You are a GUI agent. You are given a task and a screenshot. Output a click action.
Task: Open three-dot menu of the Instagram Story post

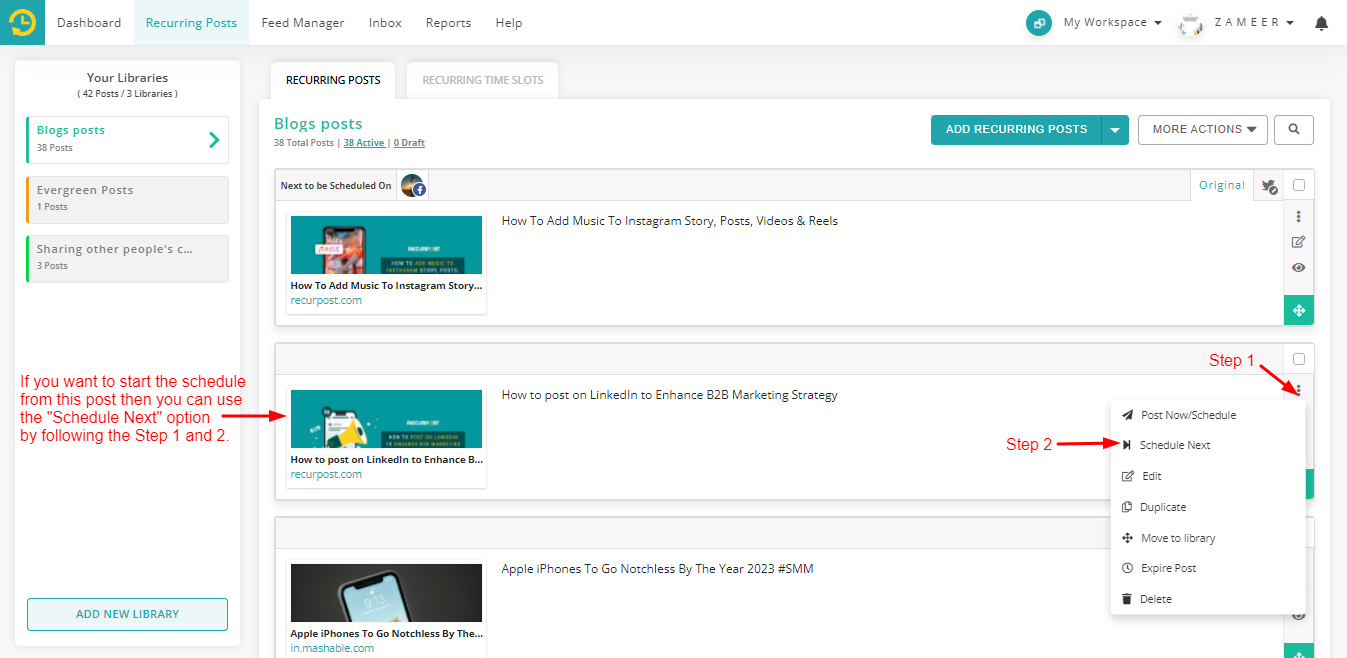pos(1299,216)
